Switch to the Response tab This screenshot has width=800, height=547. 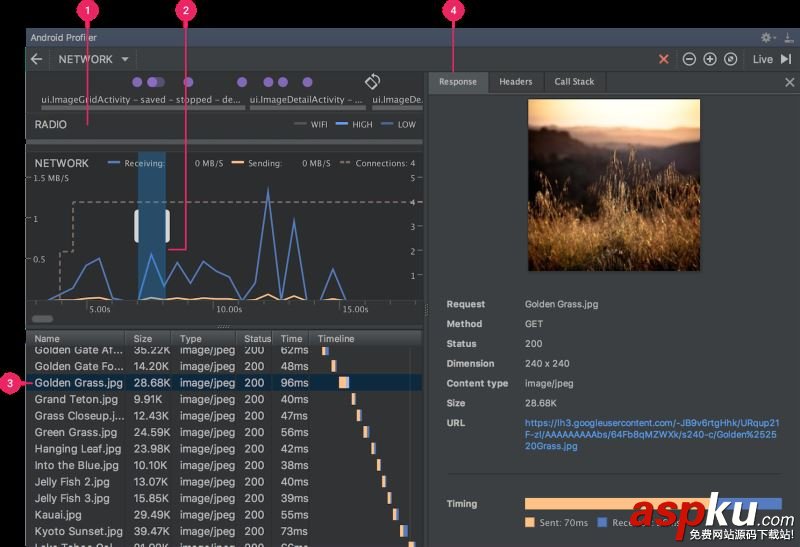(x=458, y=82)
